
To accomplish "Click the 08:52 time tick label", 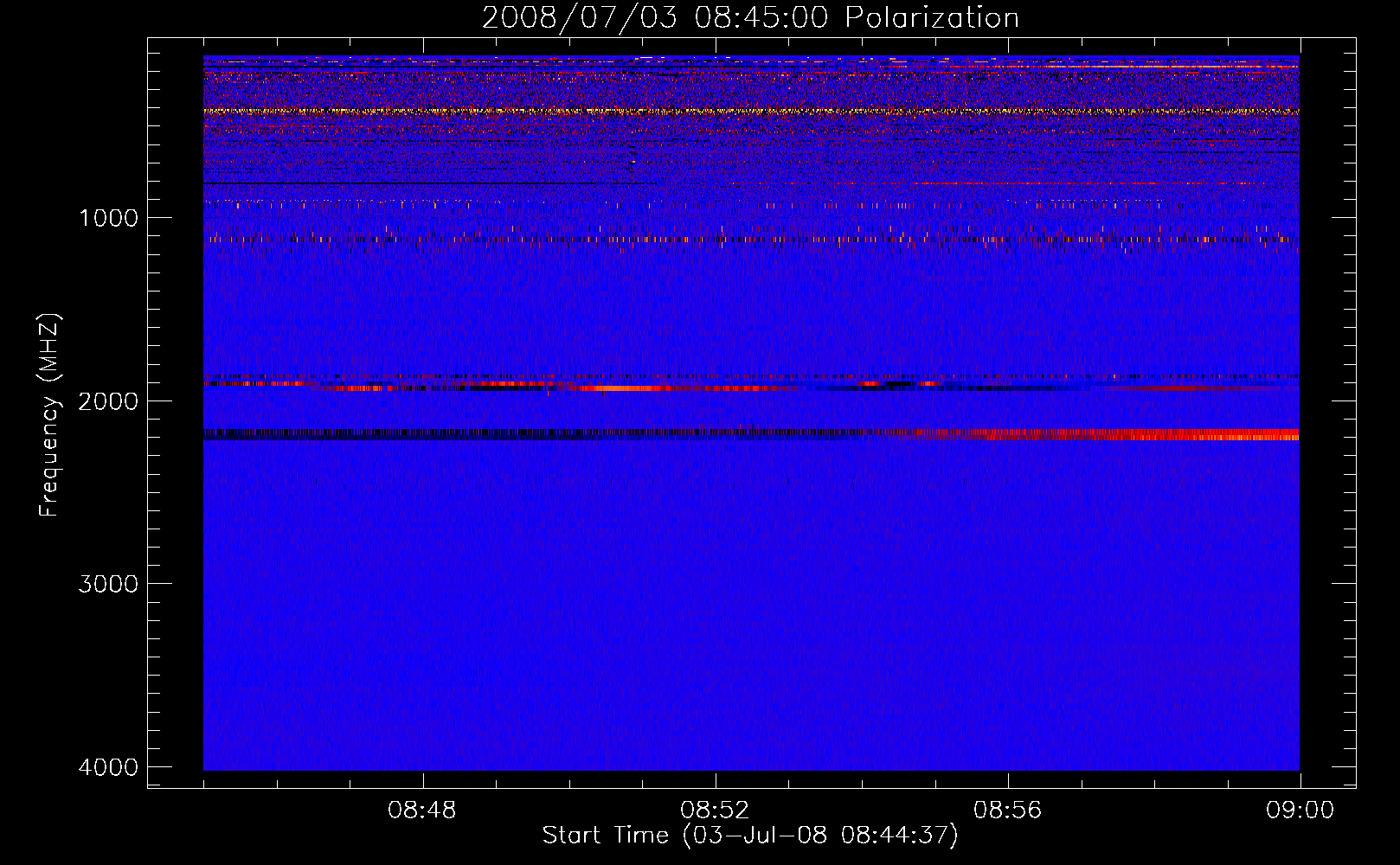I will coord(715,811).
